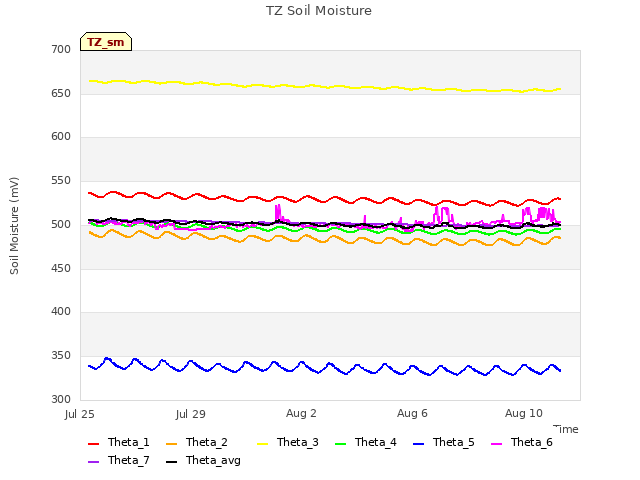This screenshot has width=640, height=480.
Task: Click the Soil Moisture (mV) axis label
Action: point(14,226)
